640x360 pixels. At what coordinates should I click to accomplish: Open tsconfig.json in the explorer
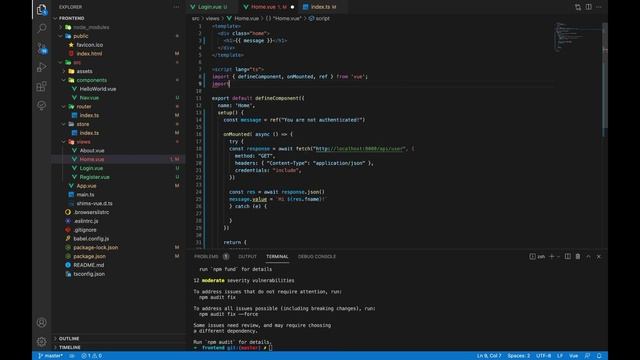(89, 274)
